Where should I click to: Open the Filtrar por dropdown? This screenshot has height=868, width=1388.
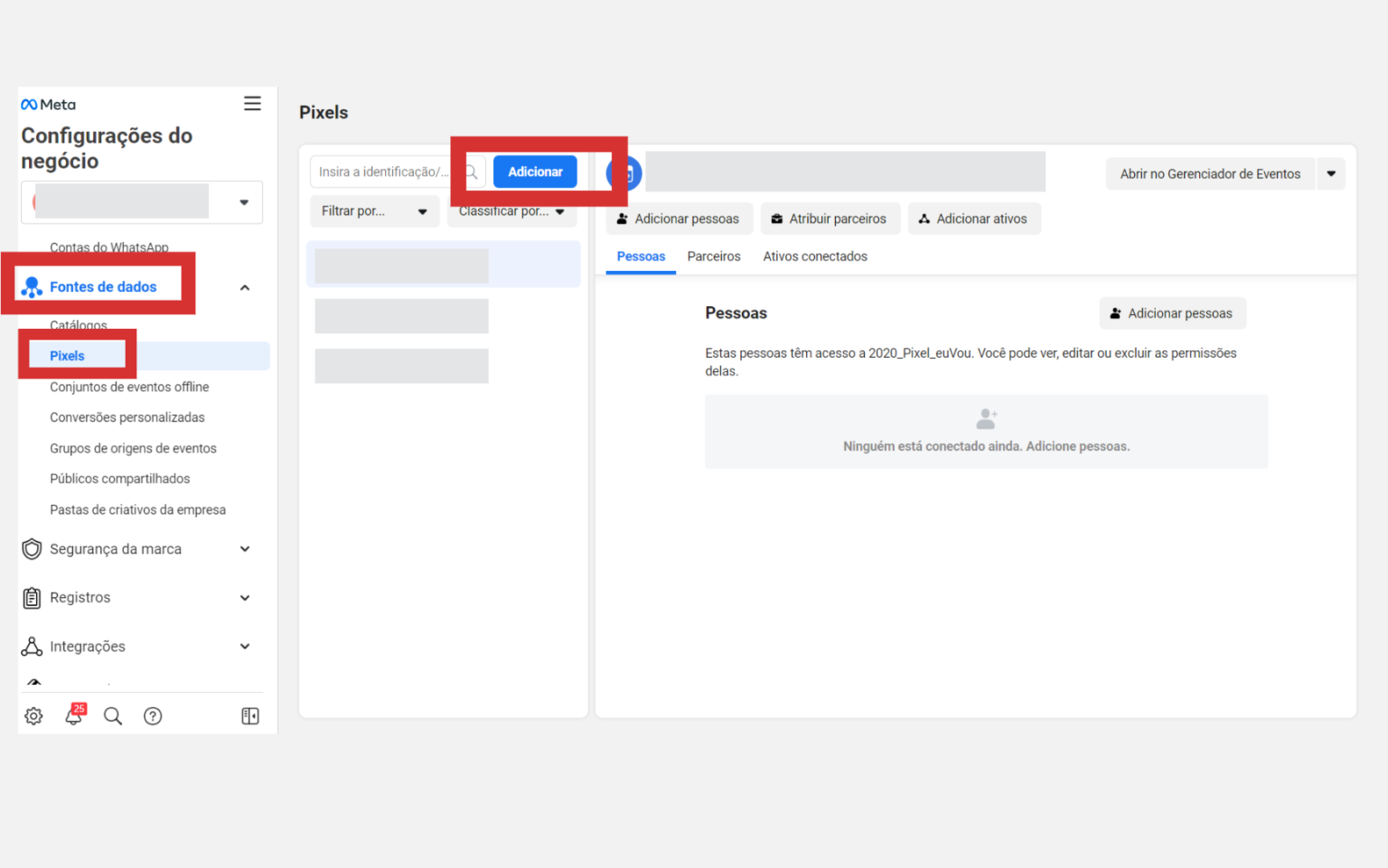click(374, 210)
